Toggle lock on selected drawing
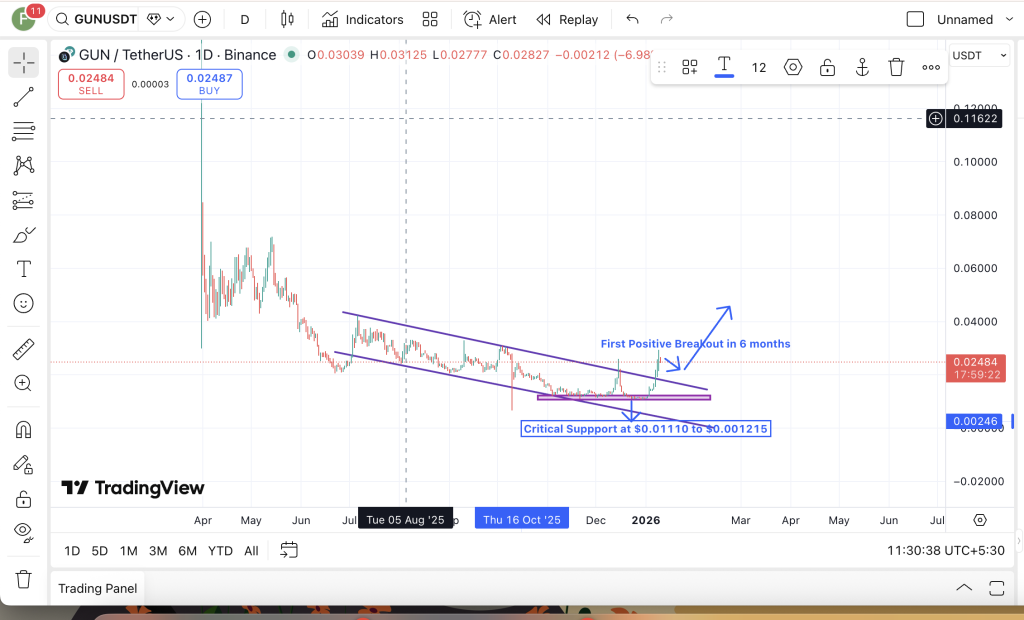The image size is (1024, 620). pos(827,66)
